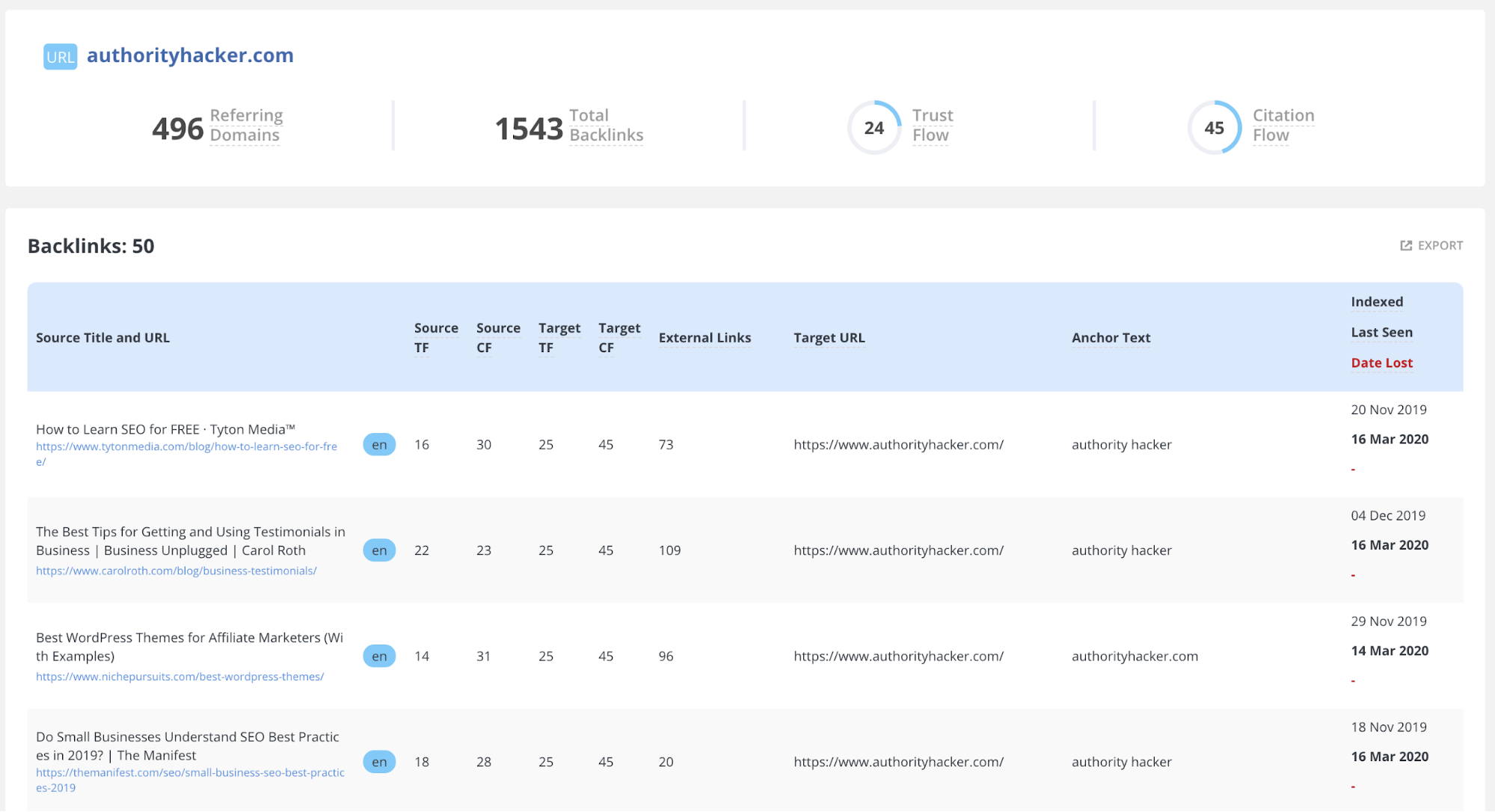The image size is (1495, 812).
Task: Click Target URL column header
Action: [829, 338]
